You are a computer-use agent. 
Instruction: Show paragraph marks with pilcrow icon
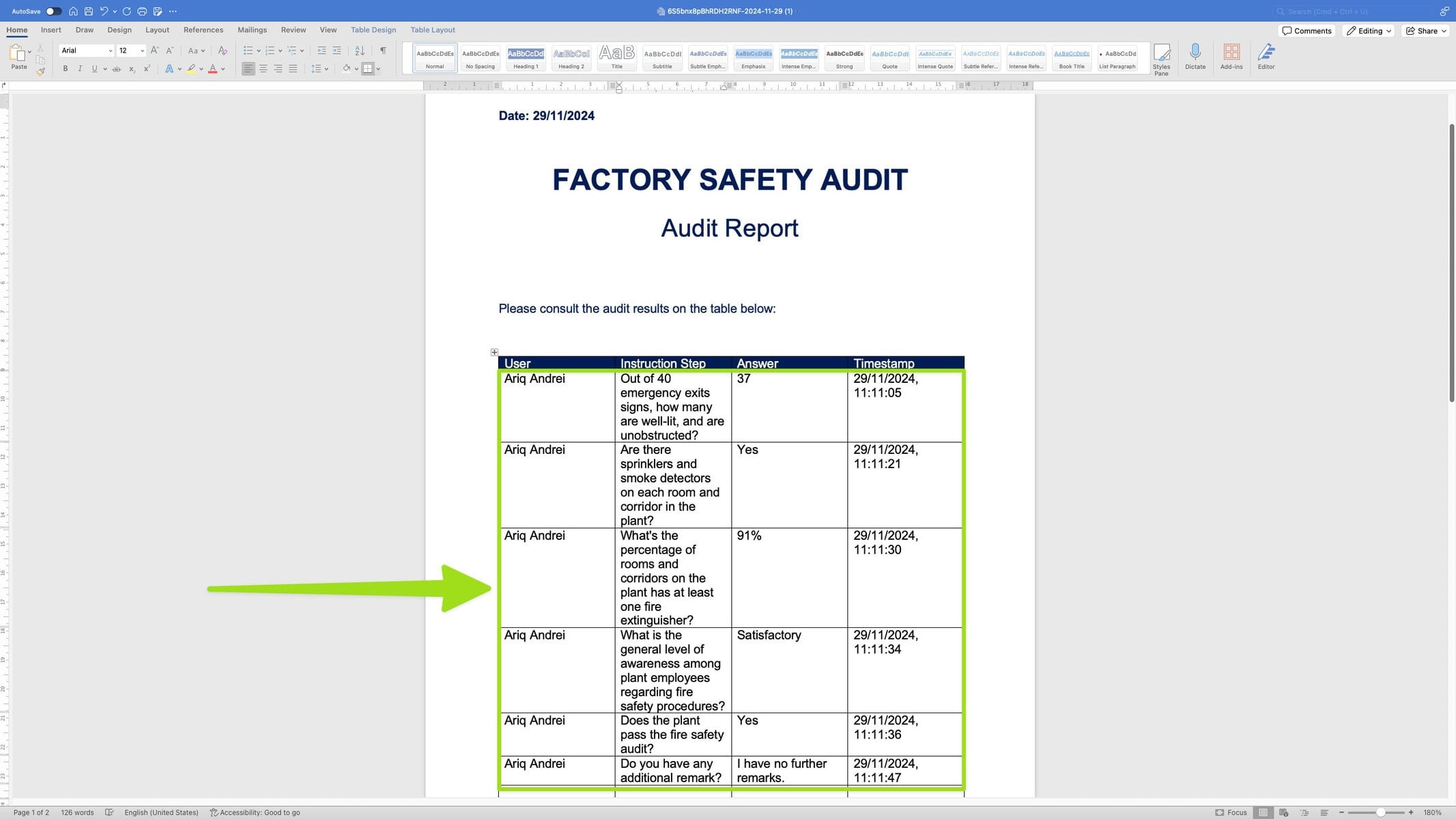383,51
